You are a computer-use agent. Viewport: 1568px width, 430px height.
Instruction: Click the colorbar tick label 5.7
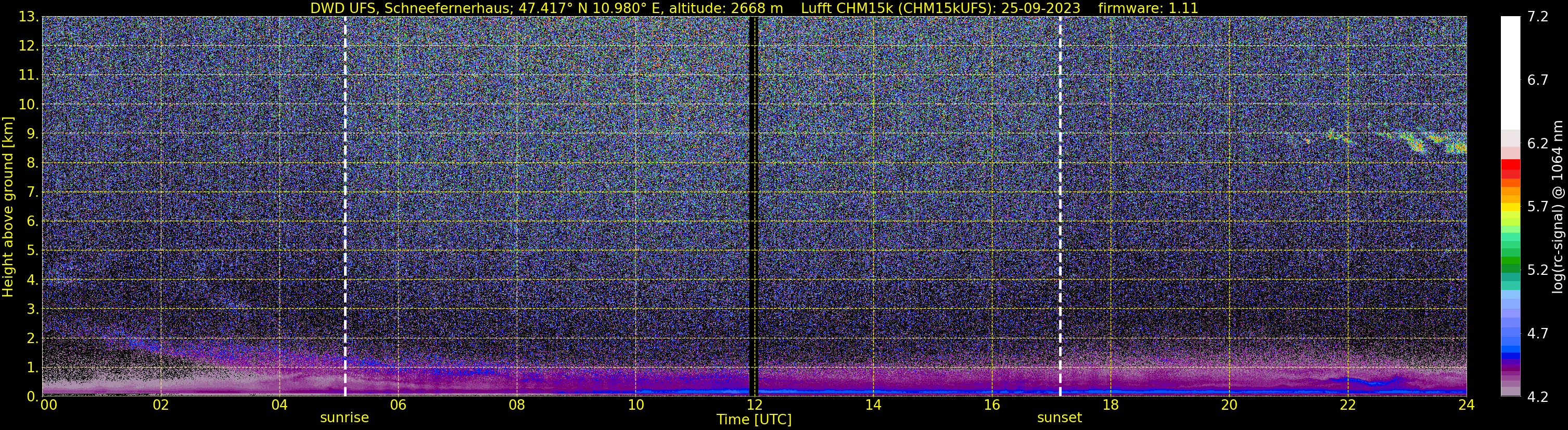pos(1538,207)
